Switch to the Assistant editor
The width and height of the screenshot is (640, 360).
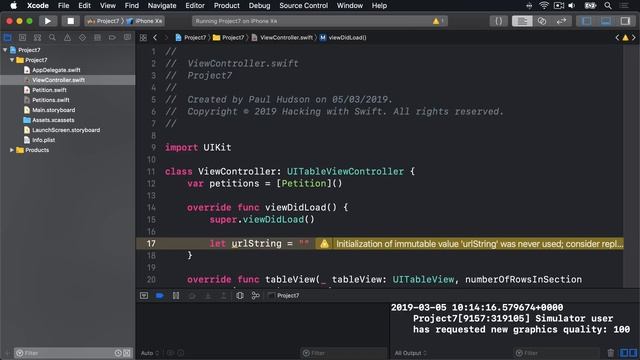(542, 21)
